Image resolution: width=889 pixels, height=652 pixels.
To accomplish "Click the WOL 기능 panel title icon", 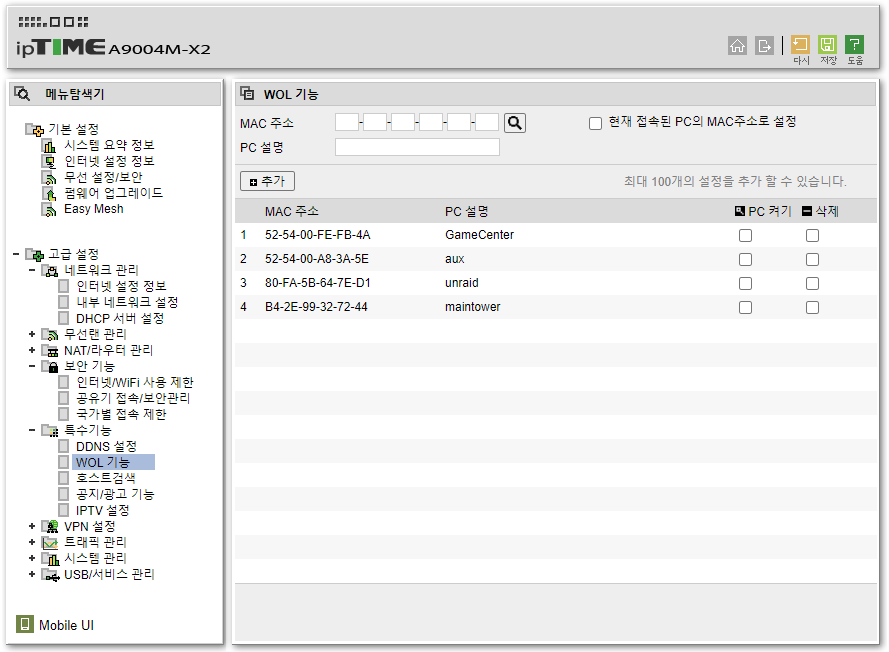I will [247, 93].
